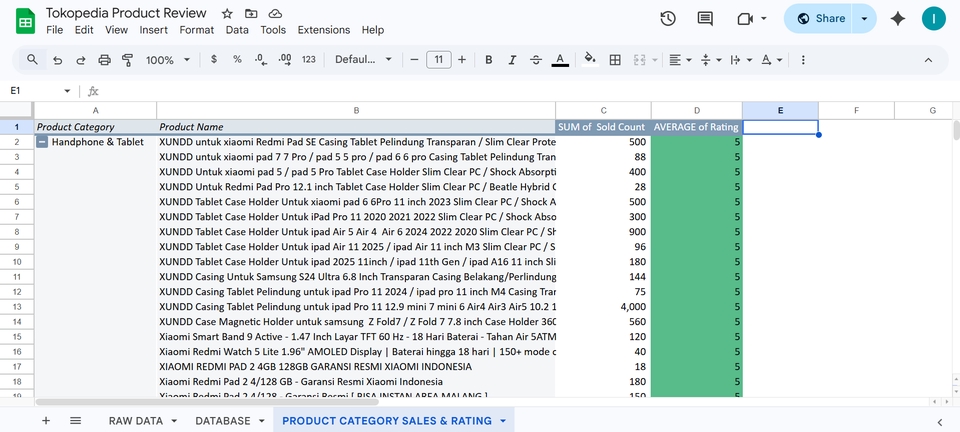Open the Data menu
960x432 pixels.
(237, 30)
